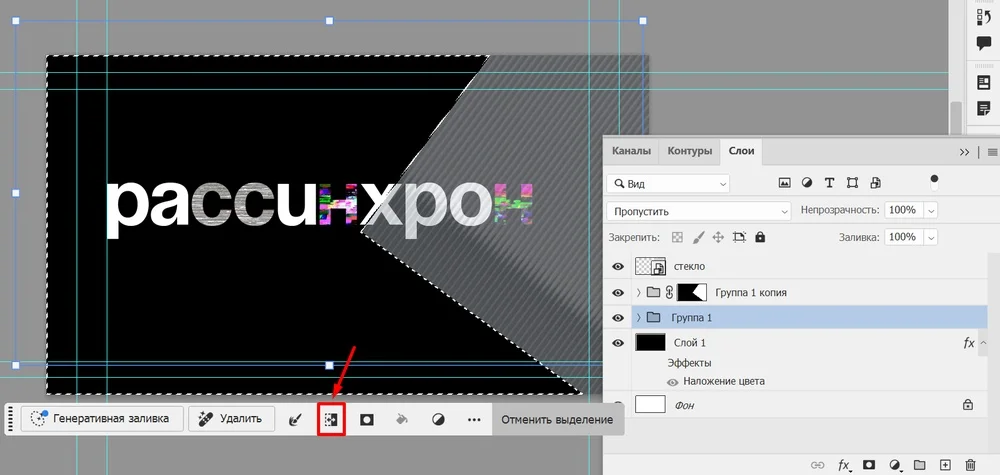Click the Генеративная заливка button
1000x475 pixels.
tap(101, 419)
